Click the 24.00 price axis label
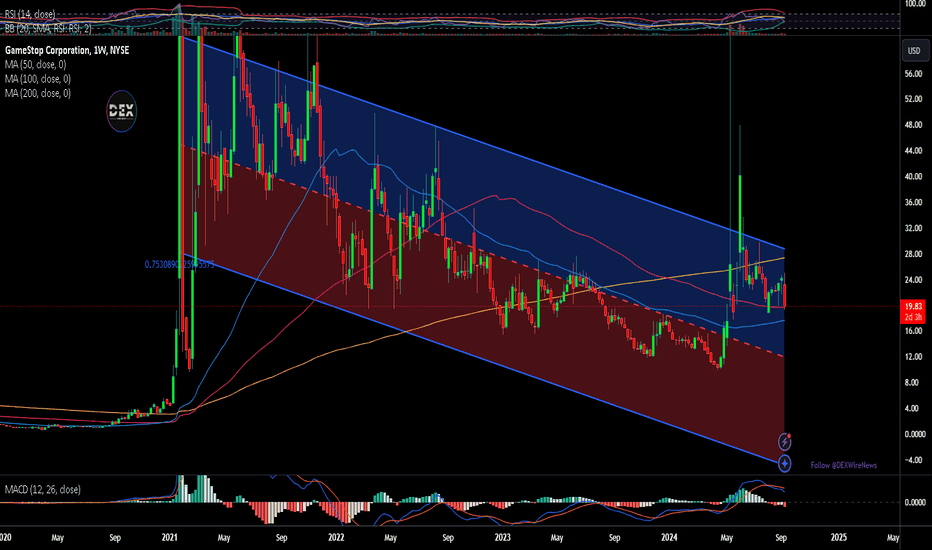 (x=913, y=279)
